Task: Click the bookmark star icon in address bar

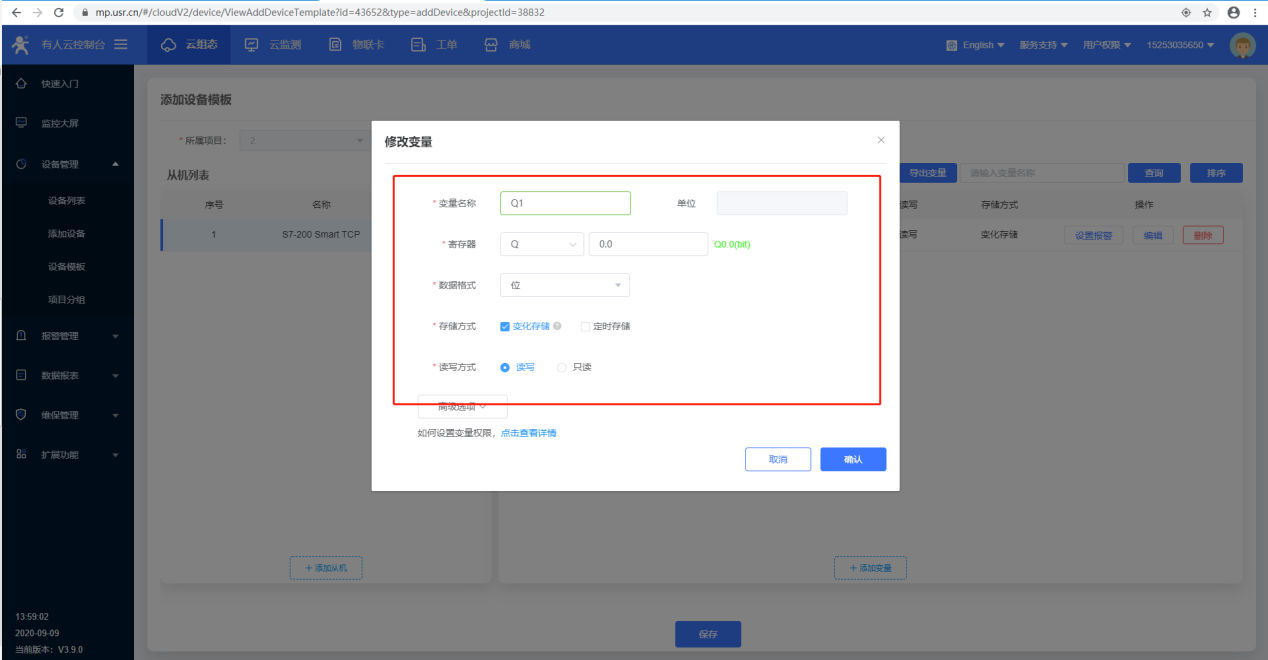Action: pos(1207,12)
